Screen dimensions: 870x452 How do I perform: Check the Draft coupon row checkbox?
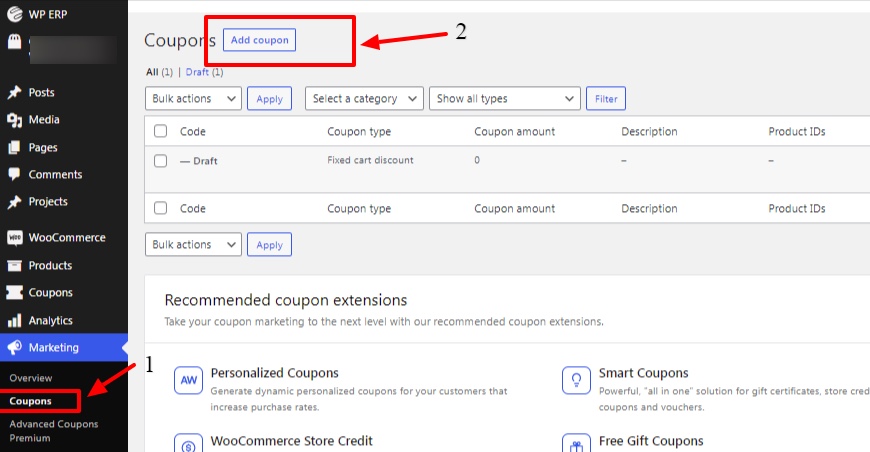(161, 160)
